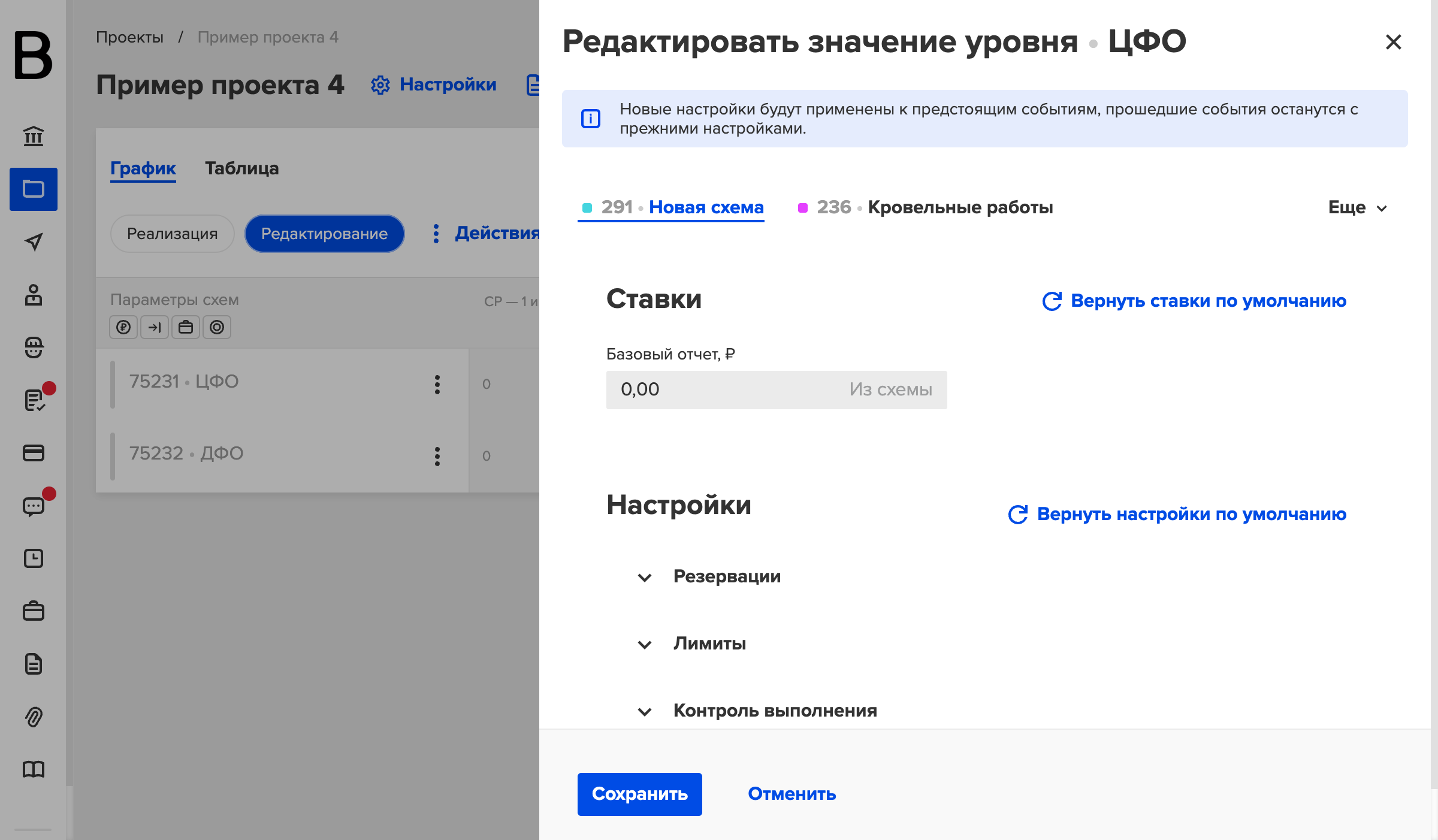Click Вернуть настройки по умолчанию
1438x840 pixels.
point(1177,514)
